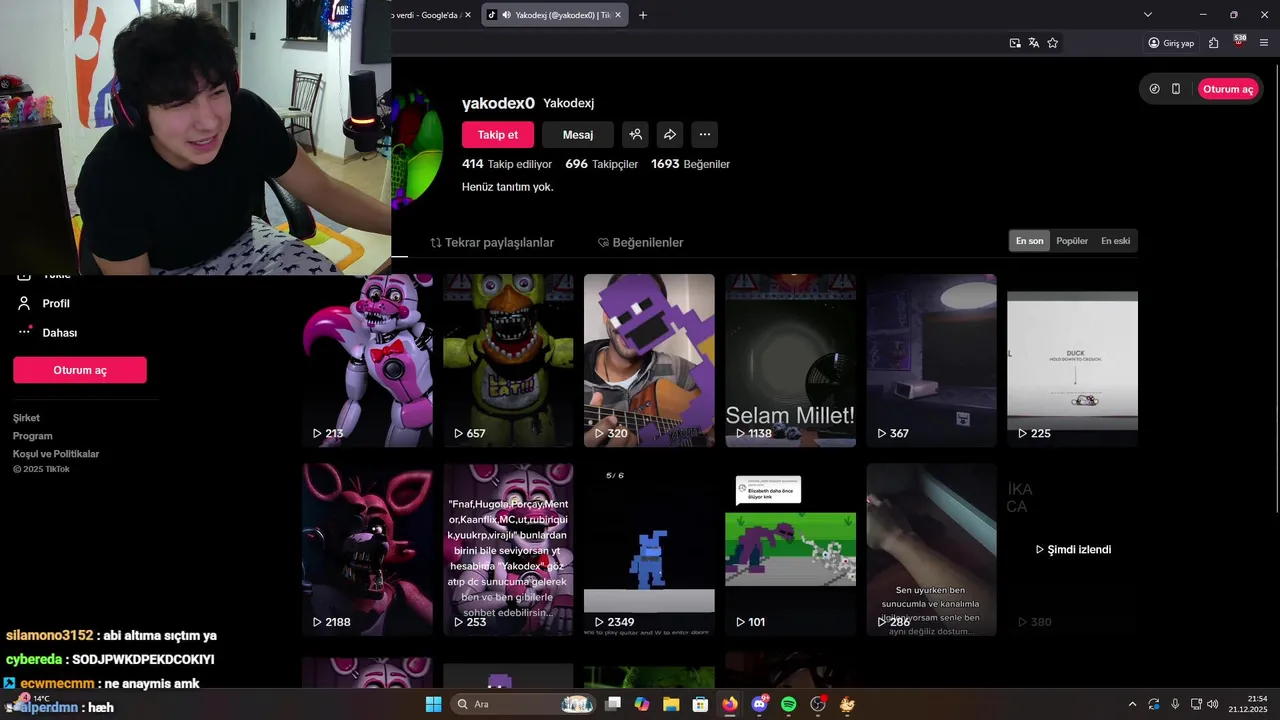Open OBS Studio from the taskbar
Screen dimensions: 1280x720
tap(818, 704)
